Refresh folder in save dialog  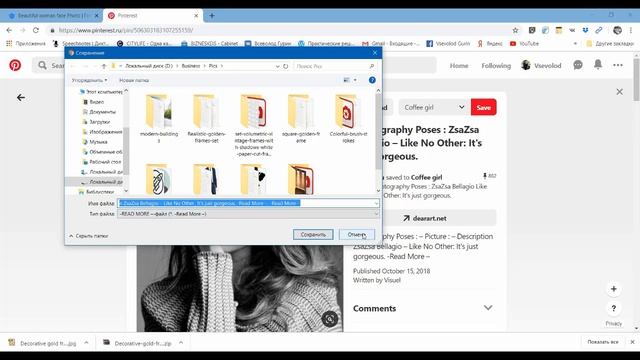[x=286, y=66]
